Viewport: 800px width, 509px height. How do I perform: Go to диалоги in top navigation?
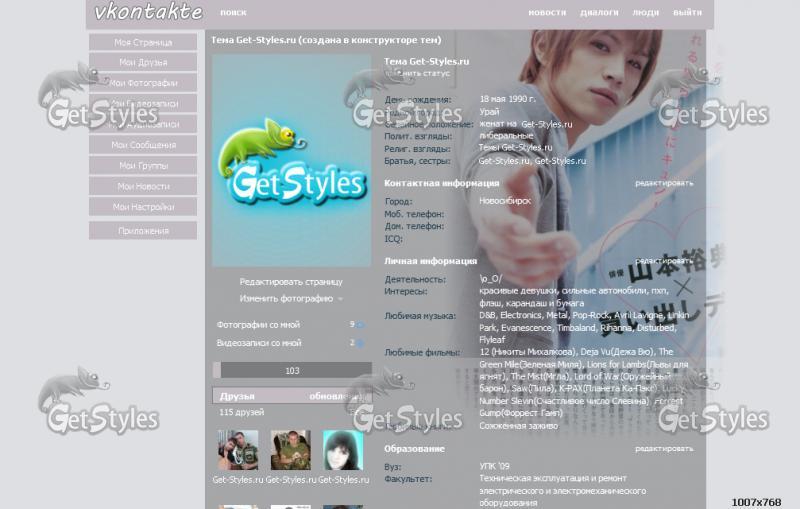tap(599, 12)
